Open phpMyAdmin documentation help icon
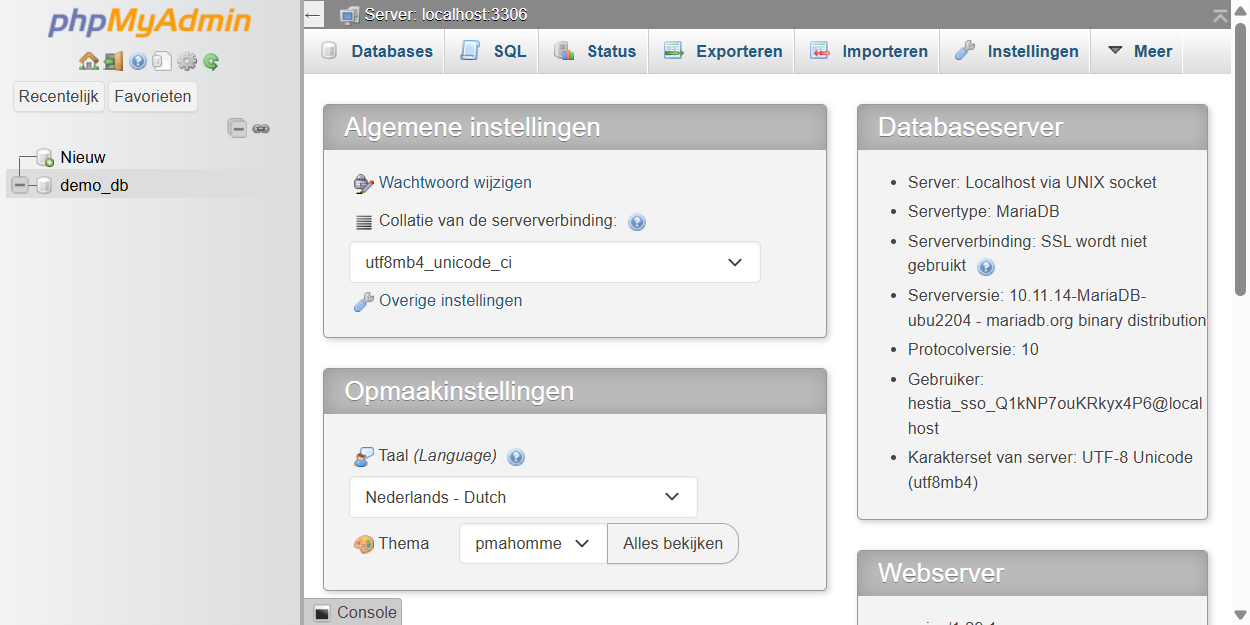This screenshot has height=625, width=1250. pos(138,62)
